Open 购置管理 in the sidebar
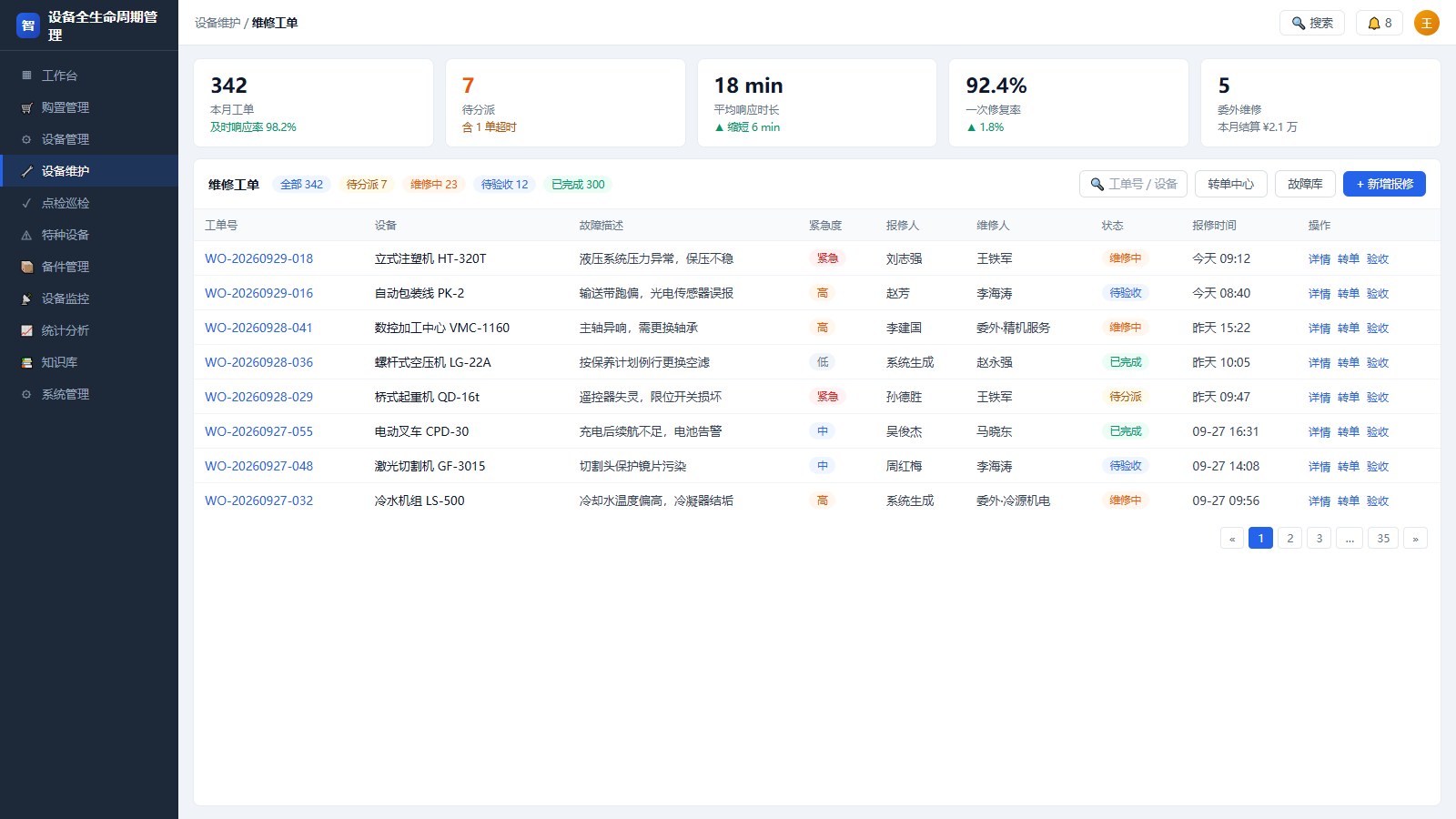 (x=89, y=107)
